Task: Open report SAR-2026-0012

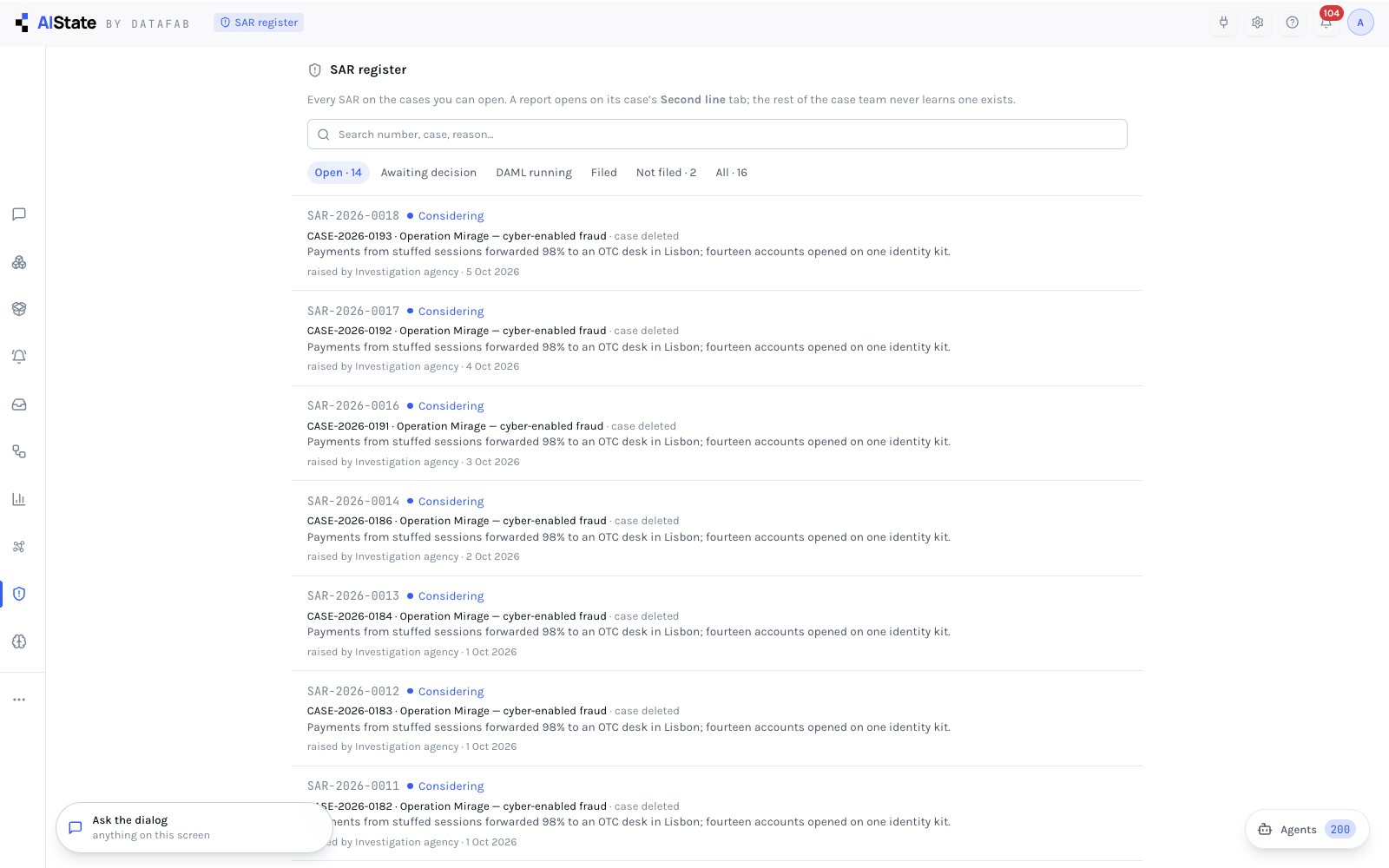Action: pos(717,719)
